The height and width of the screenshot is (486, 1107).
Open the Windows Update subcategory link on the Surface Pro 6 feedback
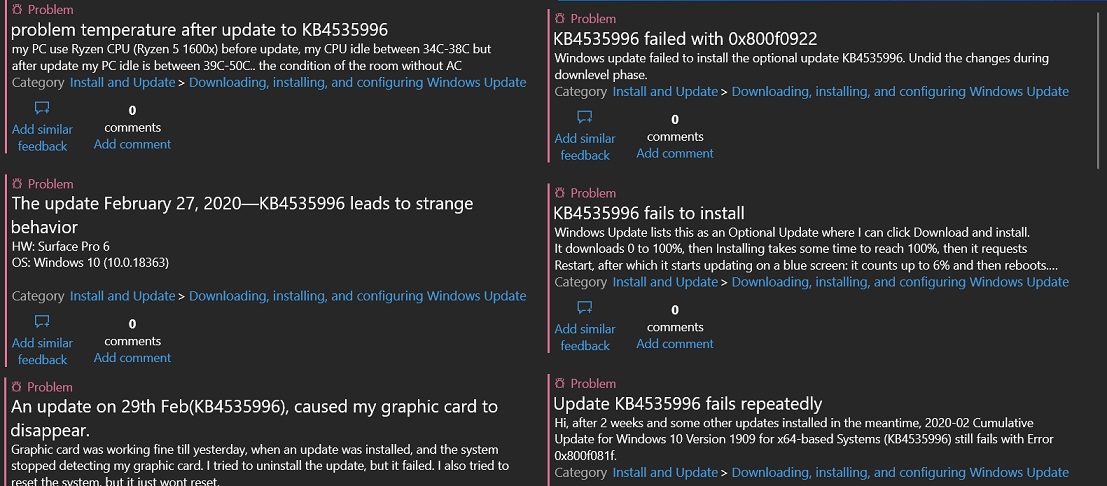click(x=357, y=296)
